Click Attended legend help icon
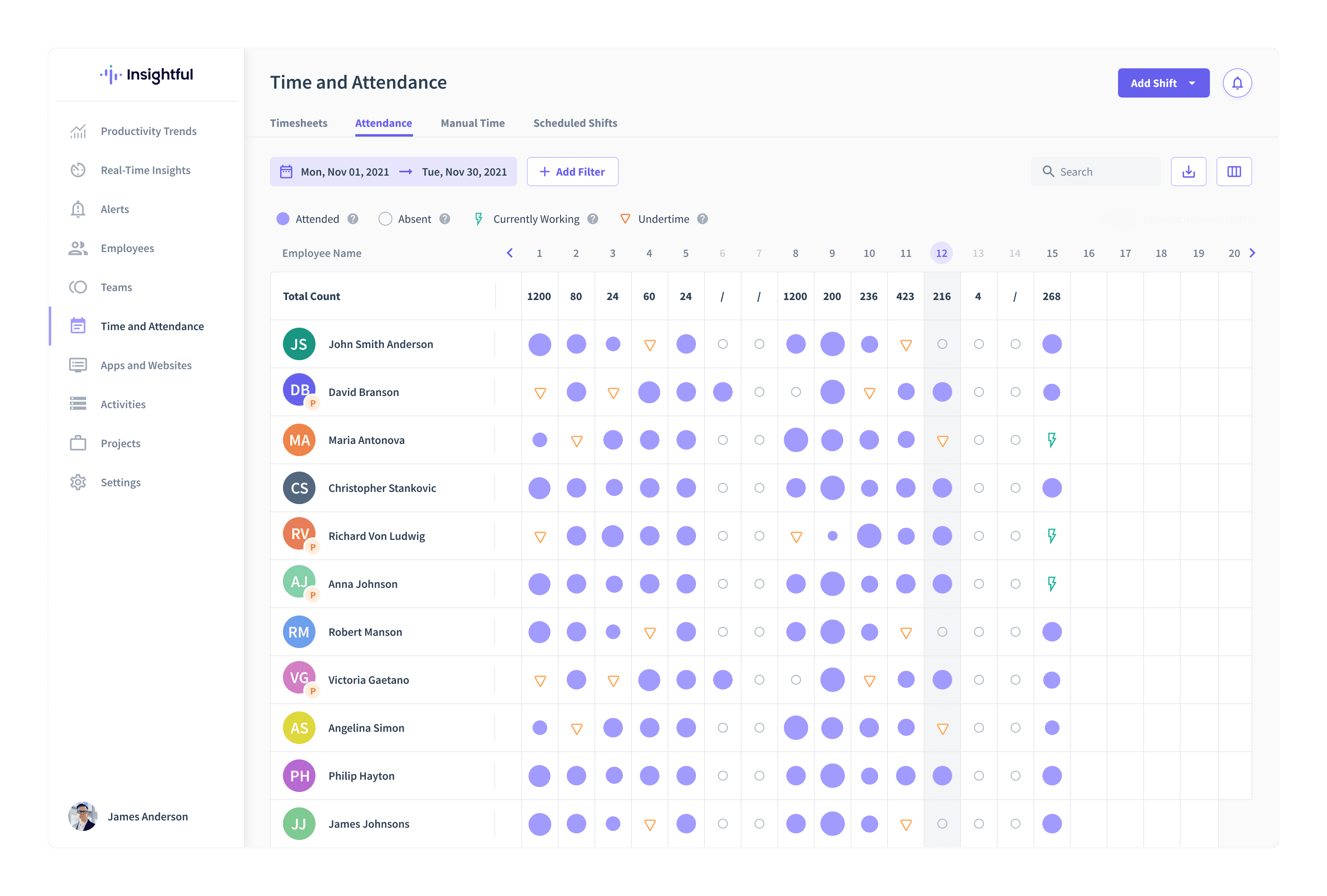 click(x=353, y=219)
